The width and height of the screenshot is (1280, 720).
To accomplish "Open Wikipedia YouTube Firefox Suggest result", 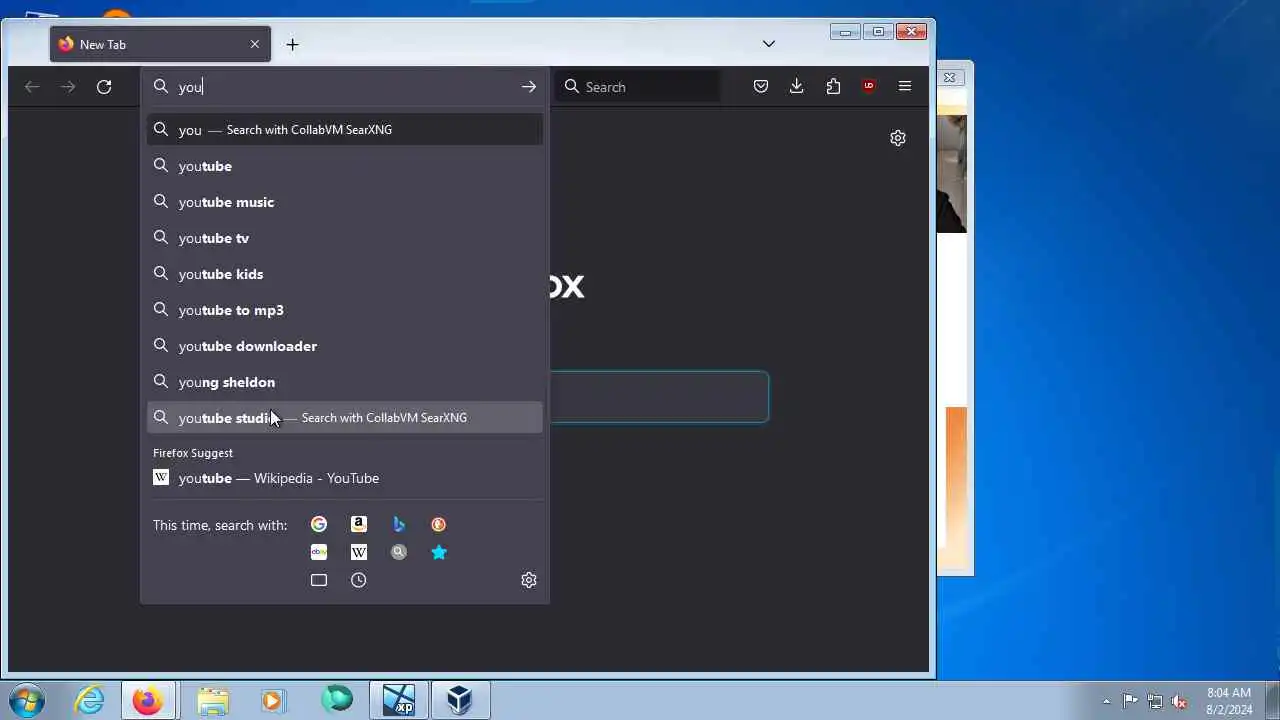I will click(345, 478).
